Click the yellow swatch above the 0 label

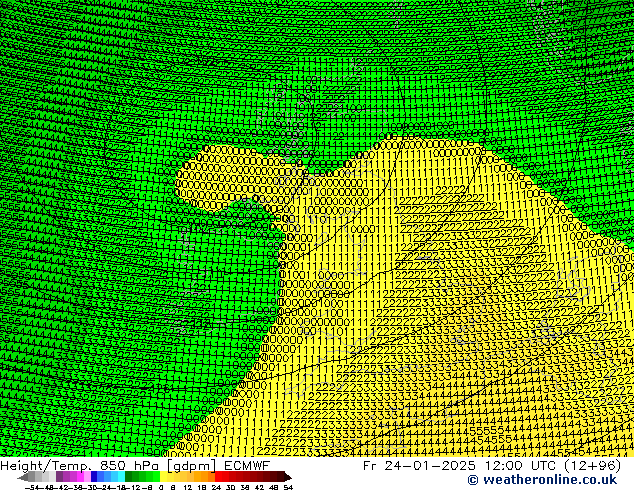tap(163, 477)
